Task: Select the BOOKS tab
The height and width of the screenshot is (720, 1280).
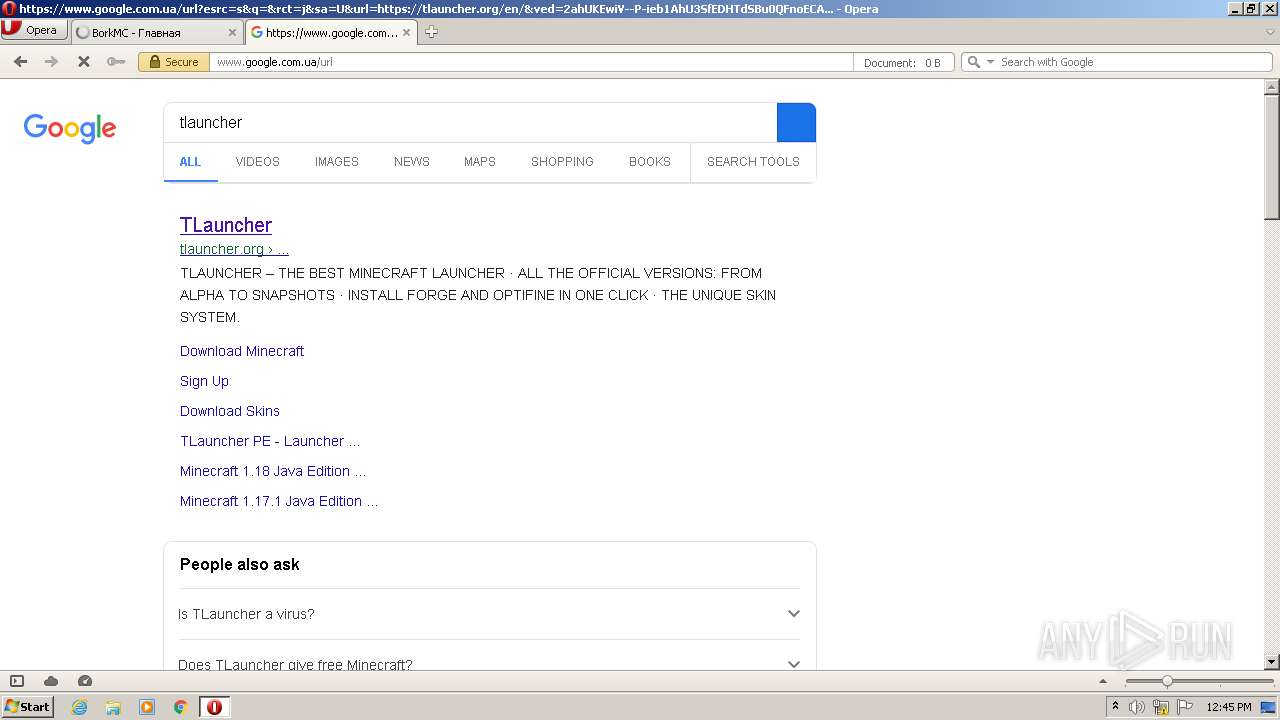Action: 649,162
